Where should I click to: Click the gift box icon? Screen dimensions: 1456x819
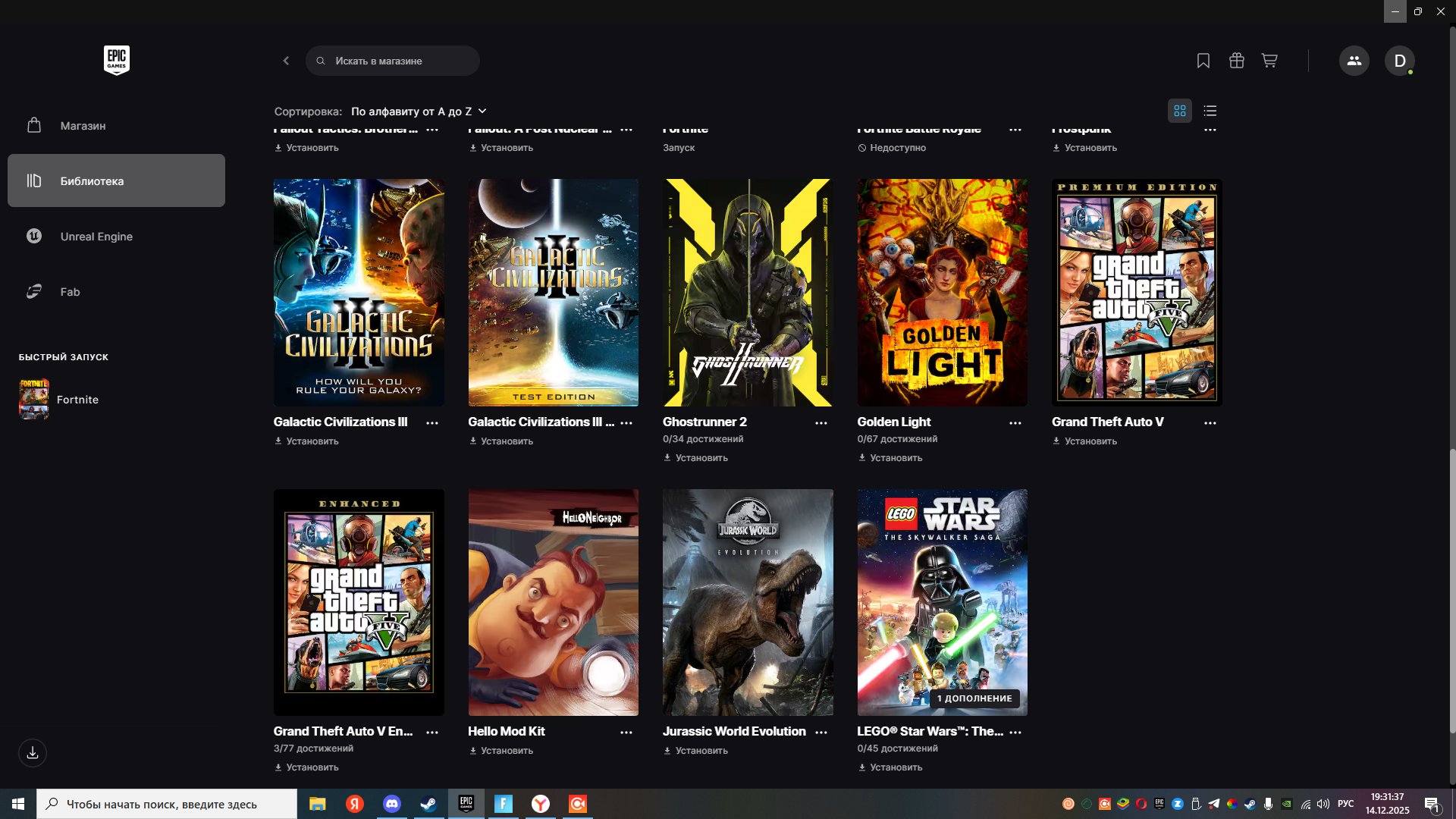click(1236, 61)
